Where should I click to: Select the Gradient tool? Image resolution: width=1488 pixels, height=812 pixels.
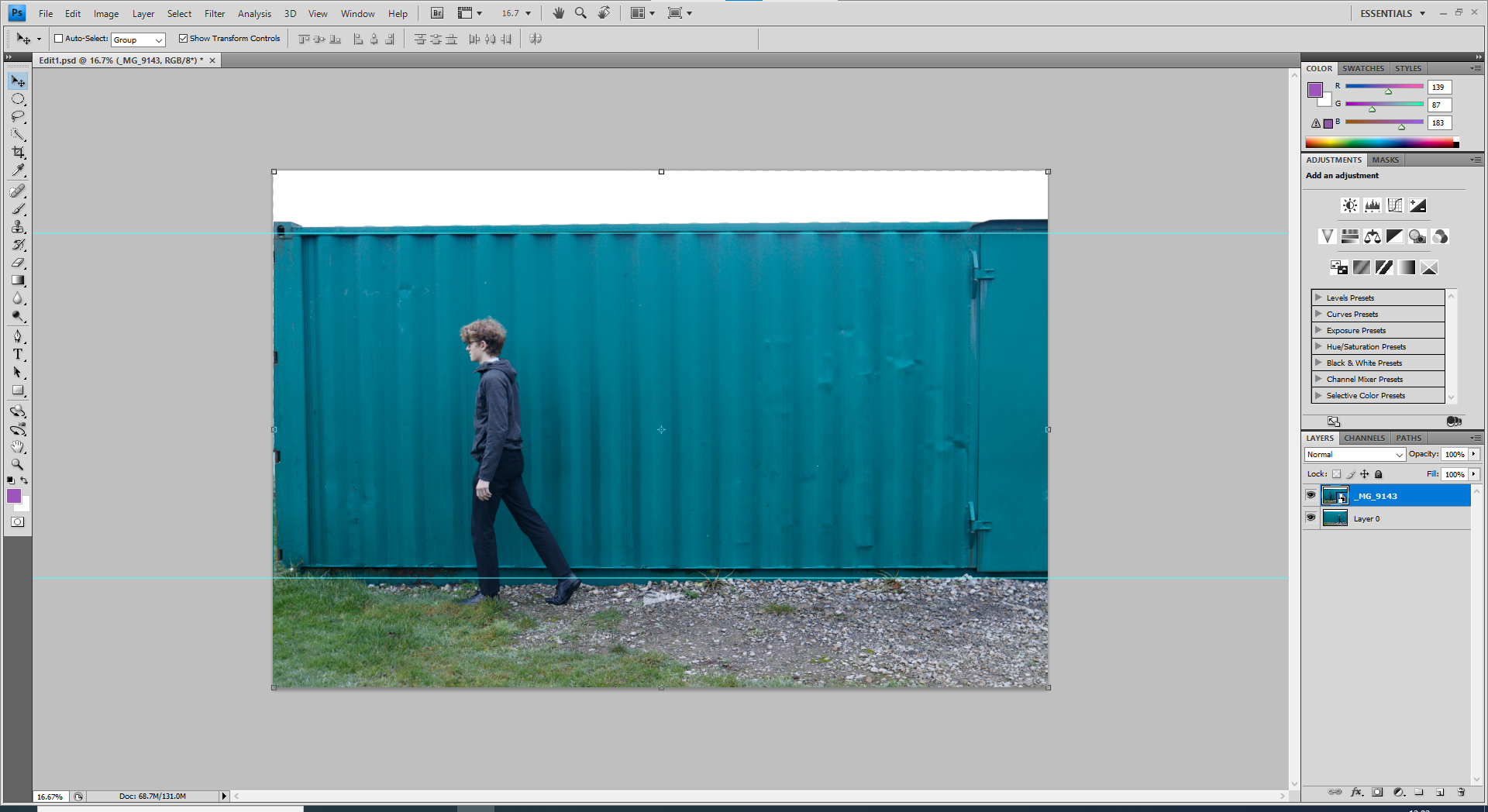[x=18, y=280]
